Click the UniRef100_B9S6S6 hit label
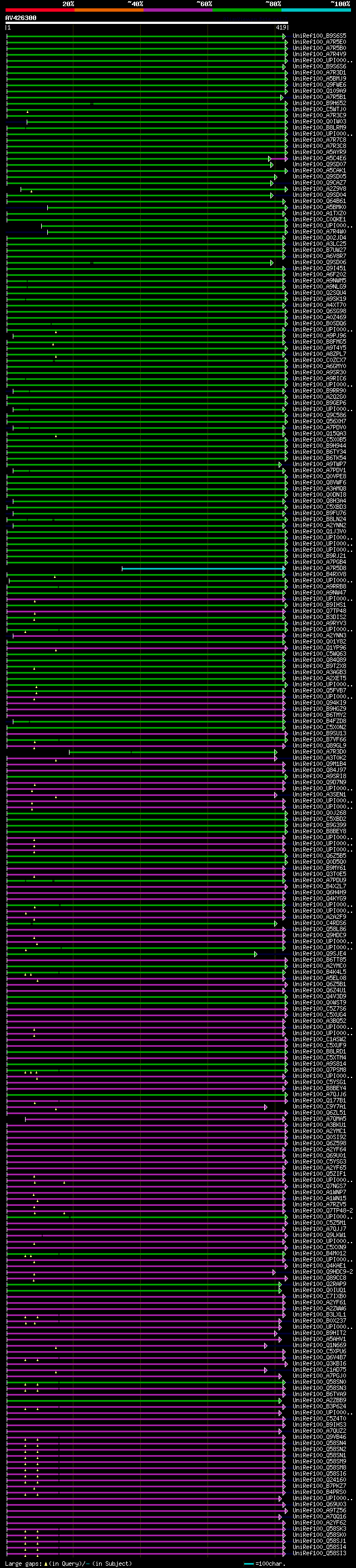 click(319, 66)
